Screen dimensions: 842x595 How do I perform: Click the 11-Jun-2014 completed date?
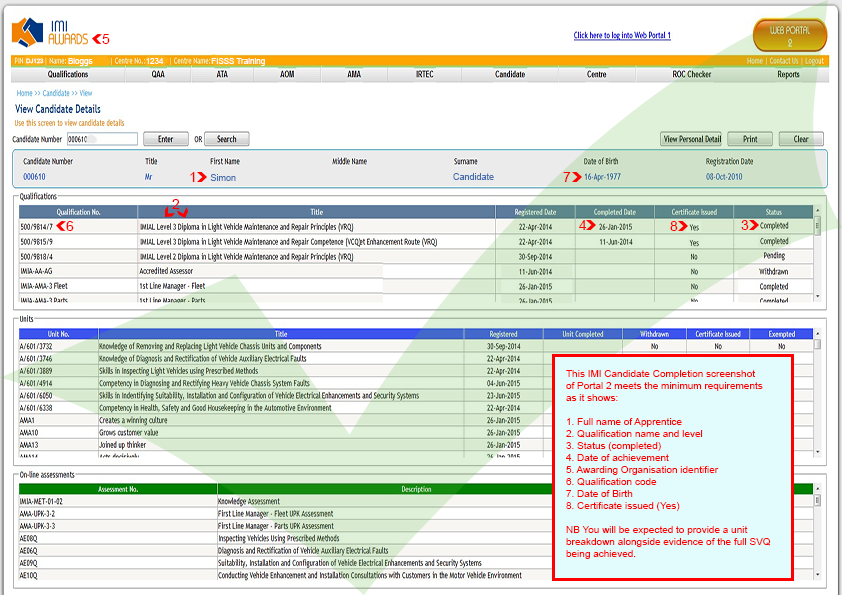pos(615,242)
